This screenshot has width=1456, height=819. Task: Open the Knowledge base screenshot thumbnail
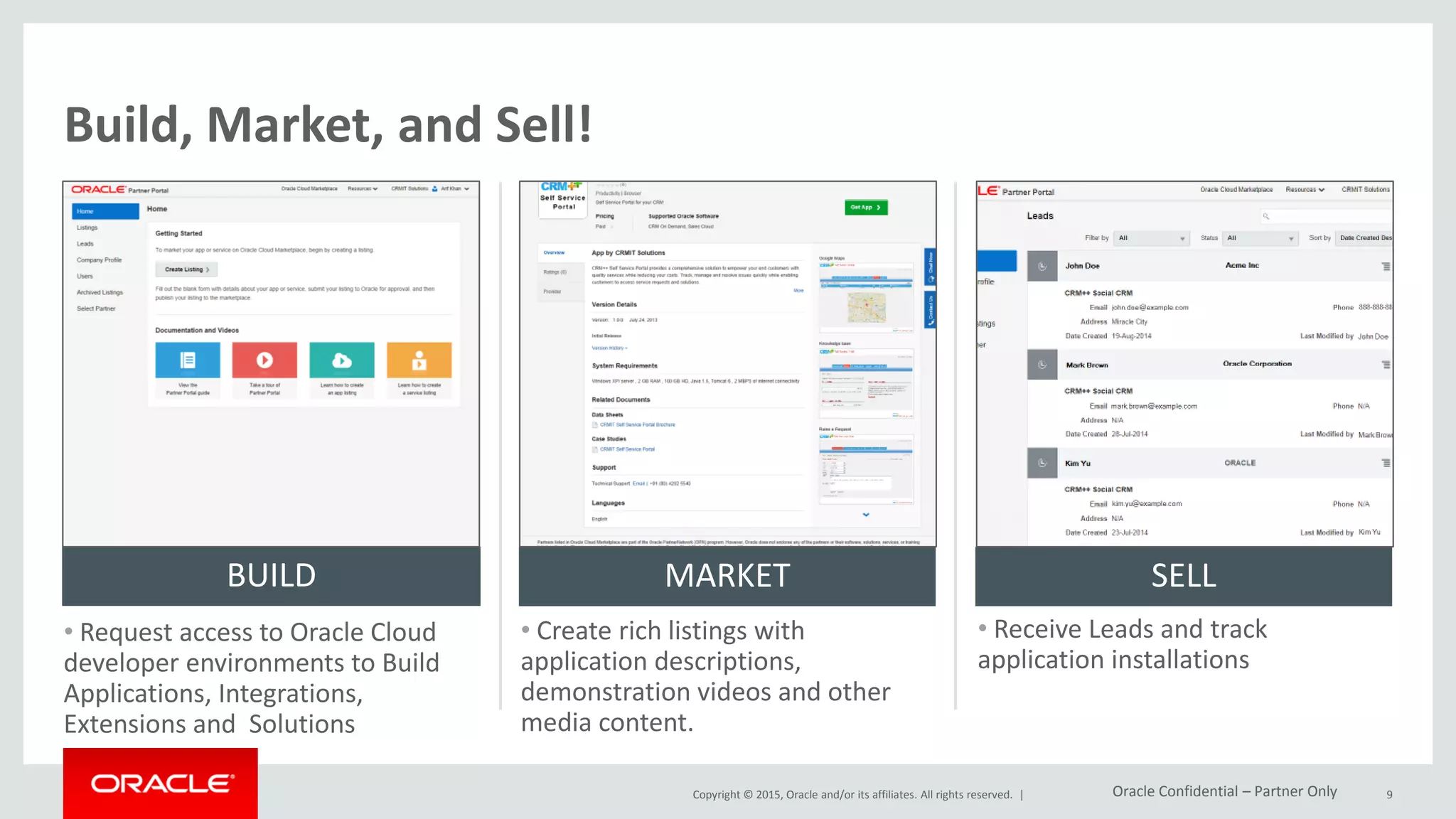click(866, 383)
